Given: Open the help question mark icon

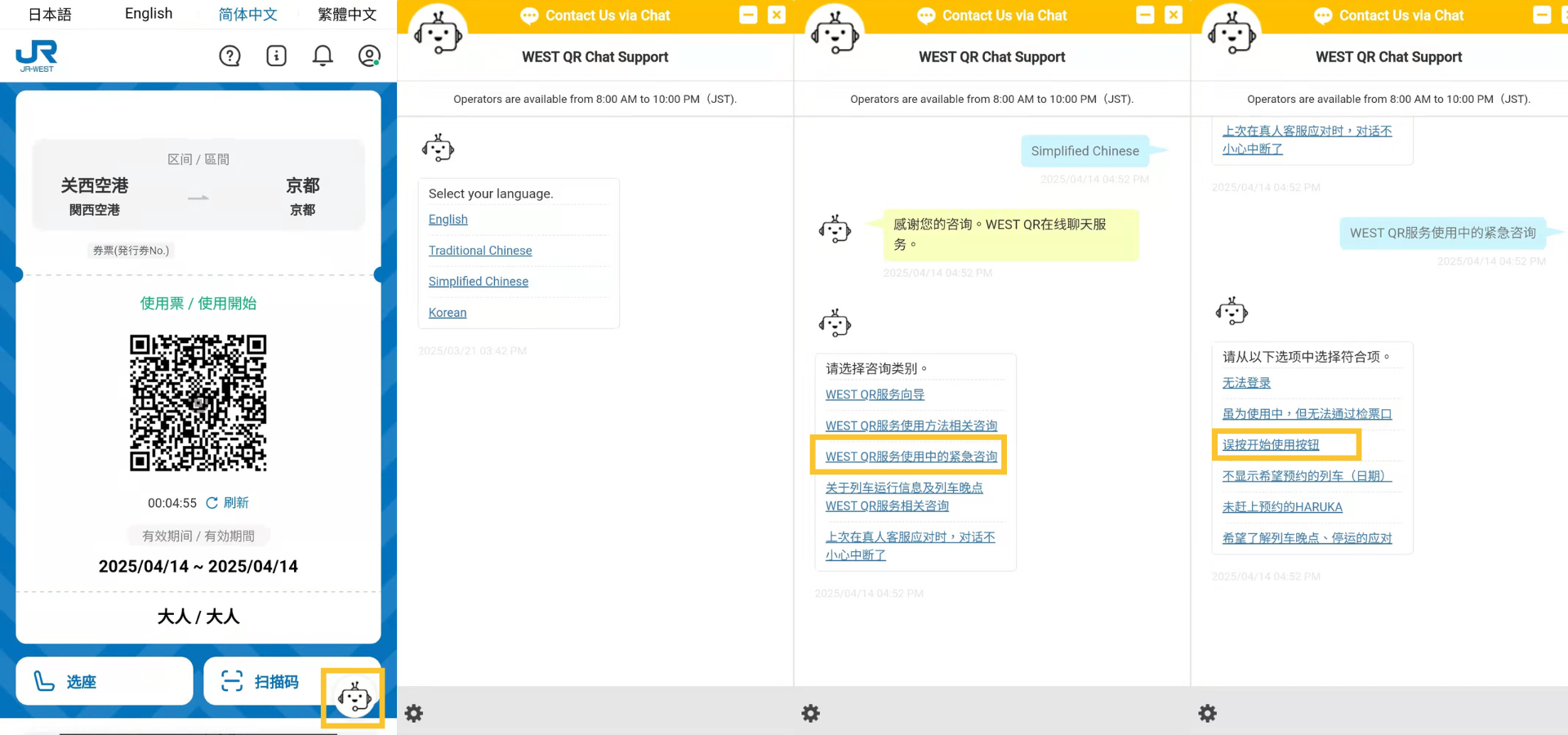Looking at the screenshot, I should 229,56.
